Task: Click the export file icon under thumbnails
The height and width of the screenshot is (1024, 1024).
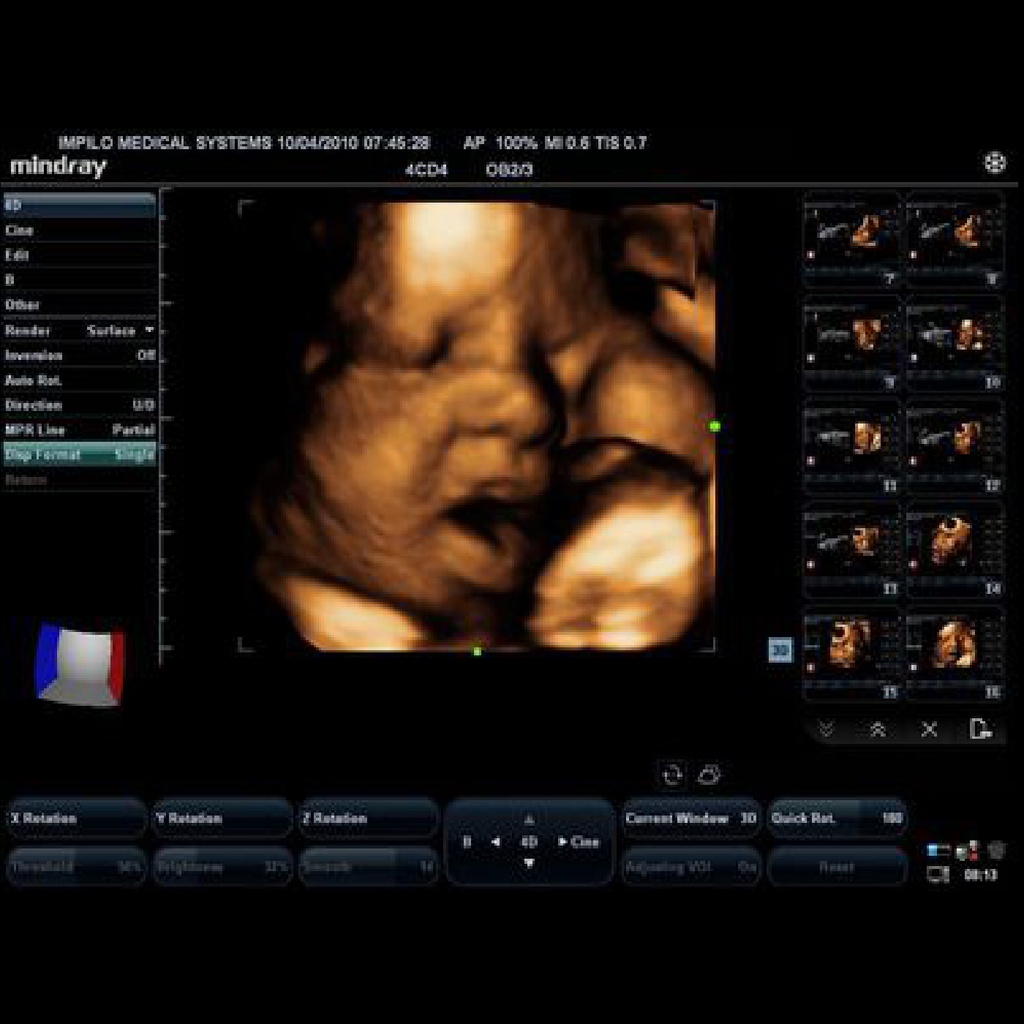Action: [x=981, y=730]
